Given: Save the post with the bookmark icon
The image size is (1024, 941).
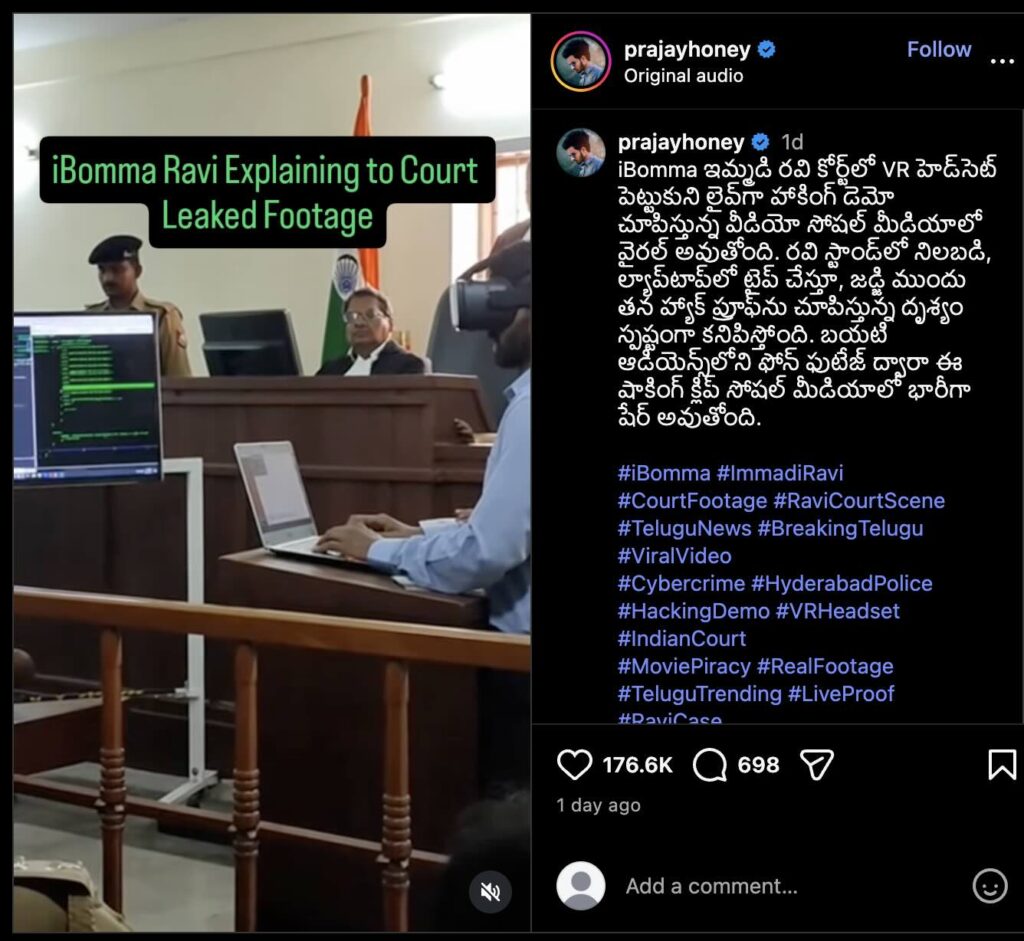Looking at the screenshot, I should (x=1002, y=765).
